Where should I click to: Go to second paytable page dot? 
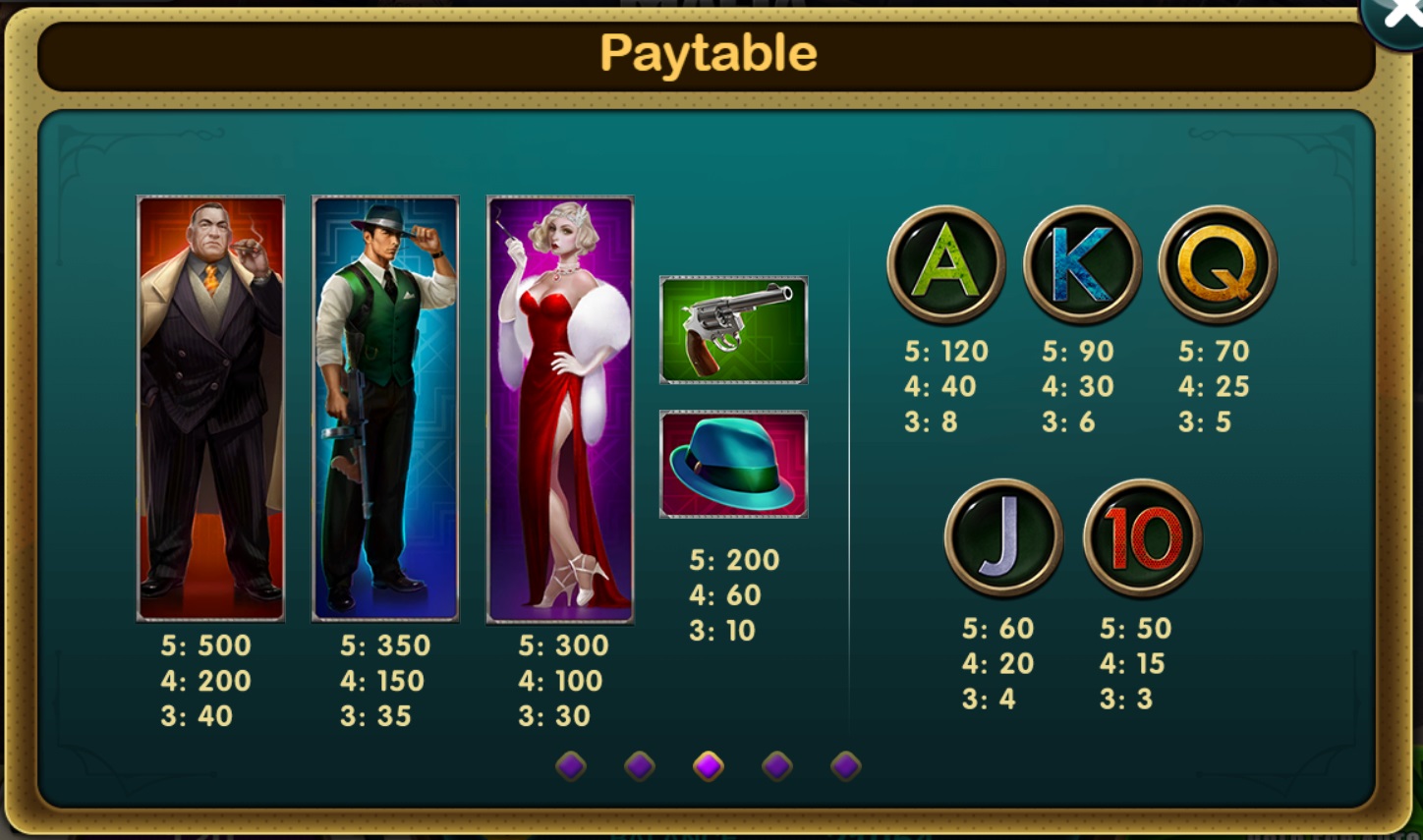click(x=640, y=765)
